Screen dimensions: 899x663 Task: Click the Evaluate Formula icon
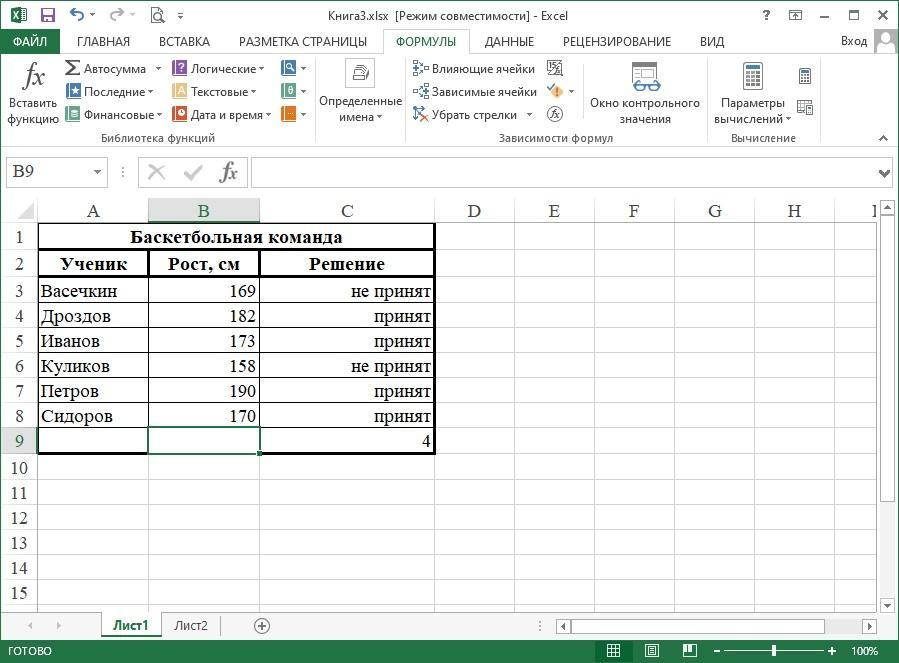(x=555, y=114)
